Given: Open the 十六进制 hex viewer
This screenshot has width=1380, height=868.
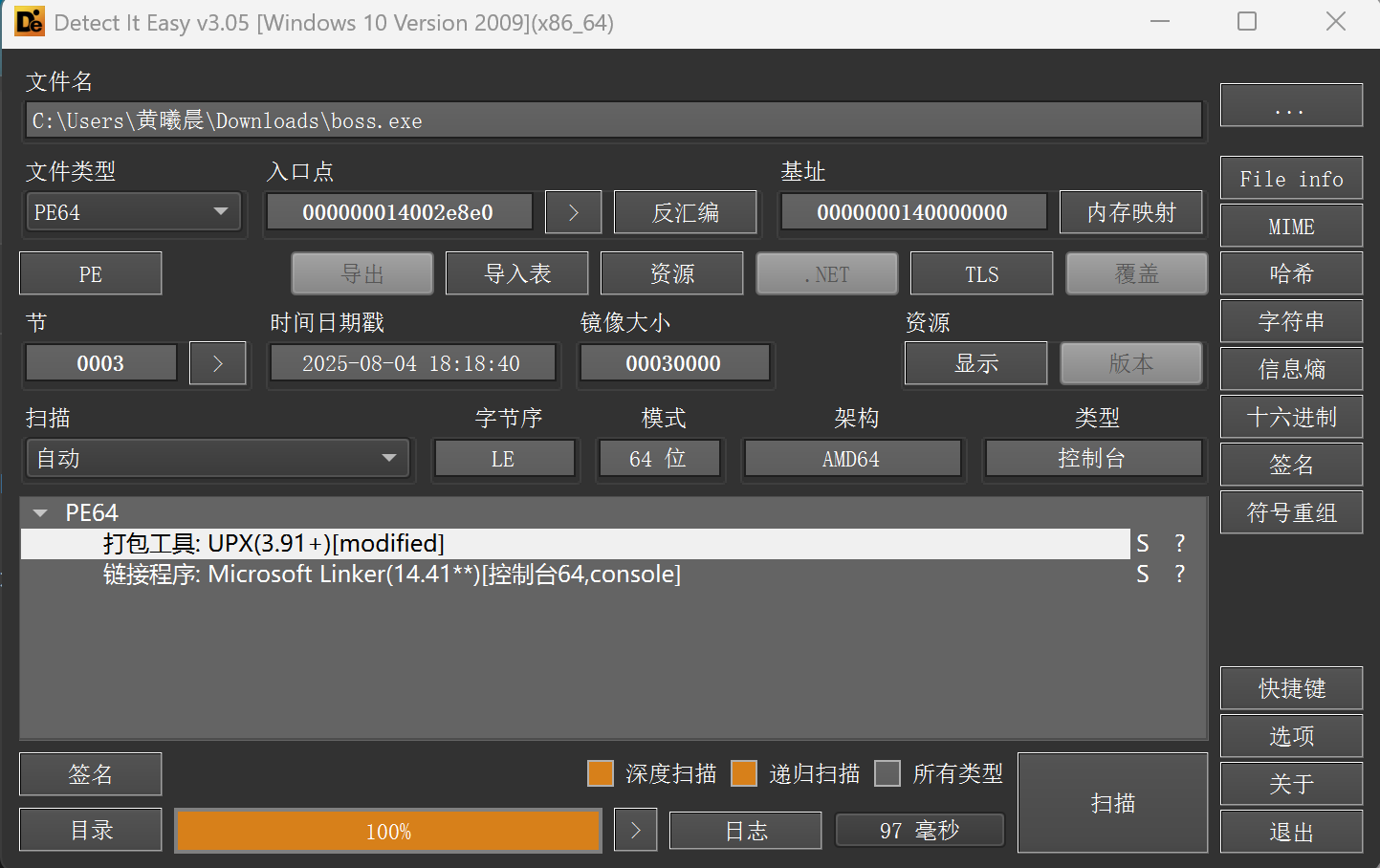Looking at the screenshot, I should (1291, 417).
